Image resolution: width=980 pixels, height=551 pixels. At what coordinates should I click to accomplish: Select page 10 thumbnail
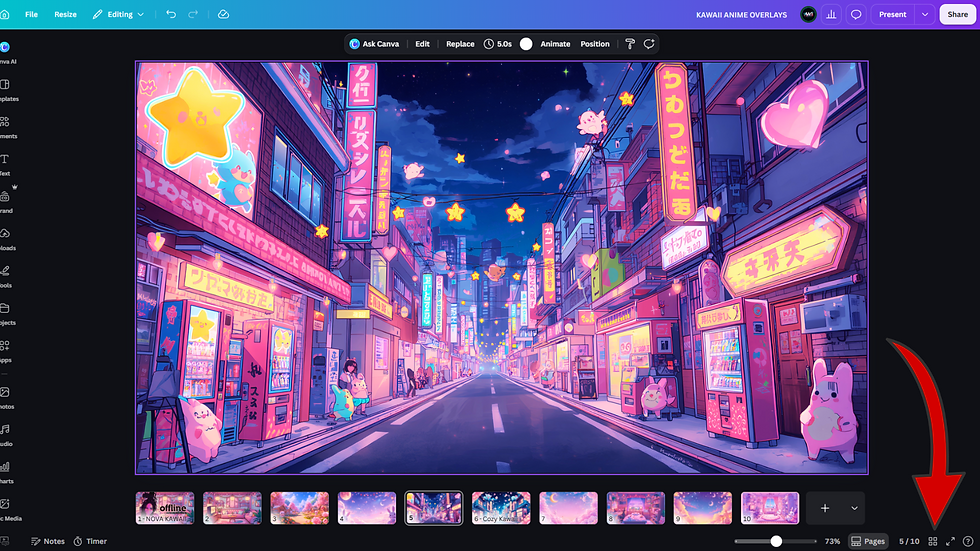pyautogui.click(x=770, y=508)
